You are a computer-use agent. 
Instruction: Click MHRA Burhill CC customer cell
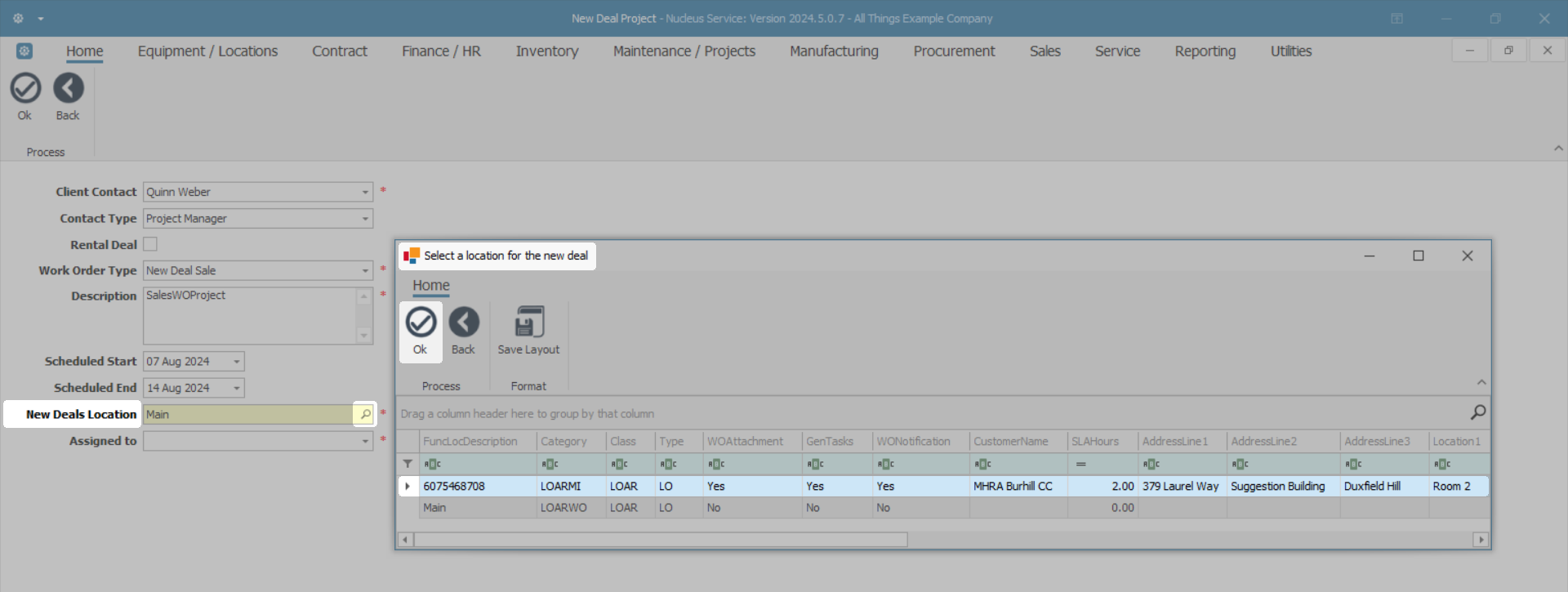(x=1018, y=486)
